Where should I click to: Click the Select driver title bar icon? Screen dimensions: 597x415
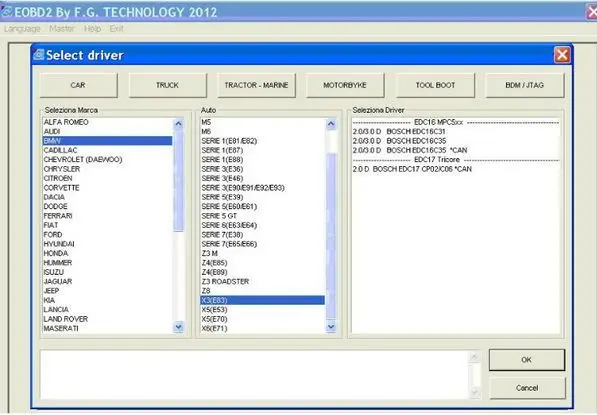[39, 55]
